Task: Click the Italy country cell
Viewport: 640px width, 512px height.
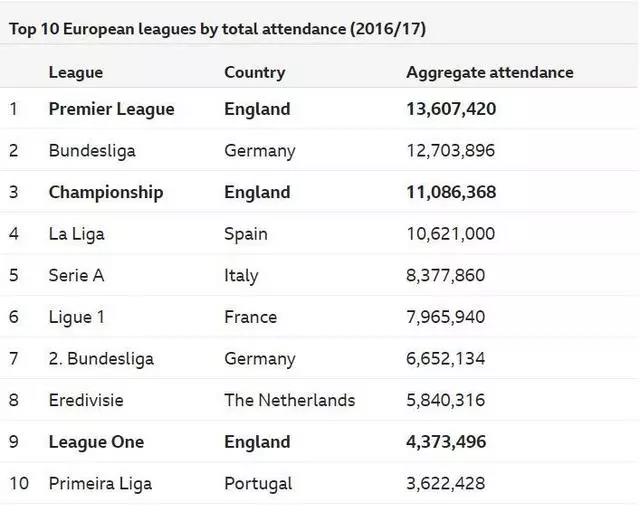Action: 241,275
